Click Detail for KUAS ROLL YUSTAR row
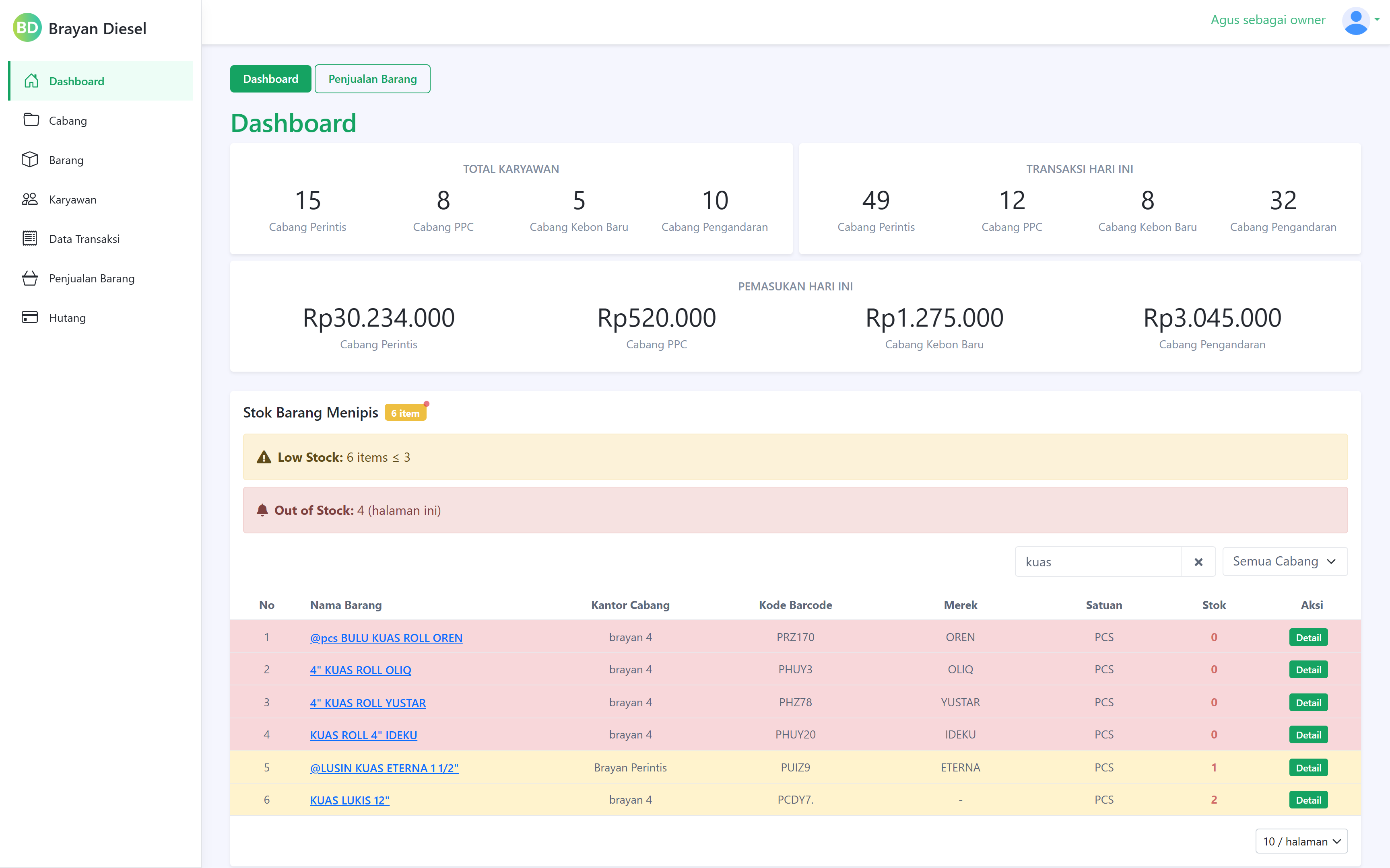 pos(1308,703)
